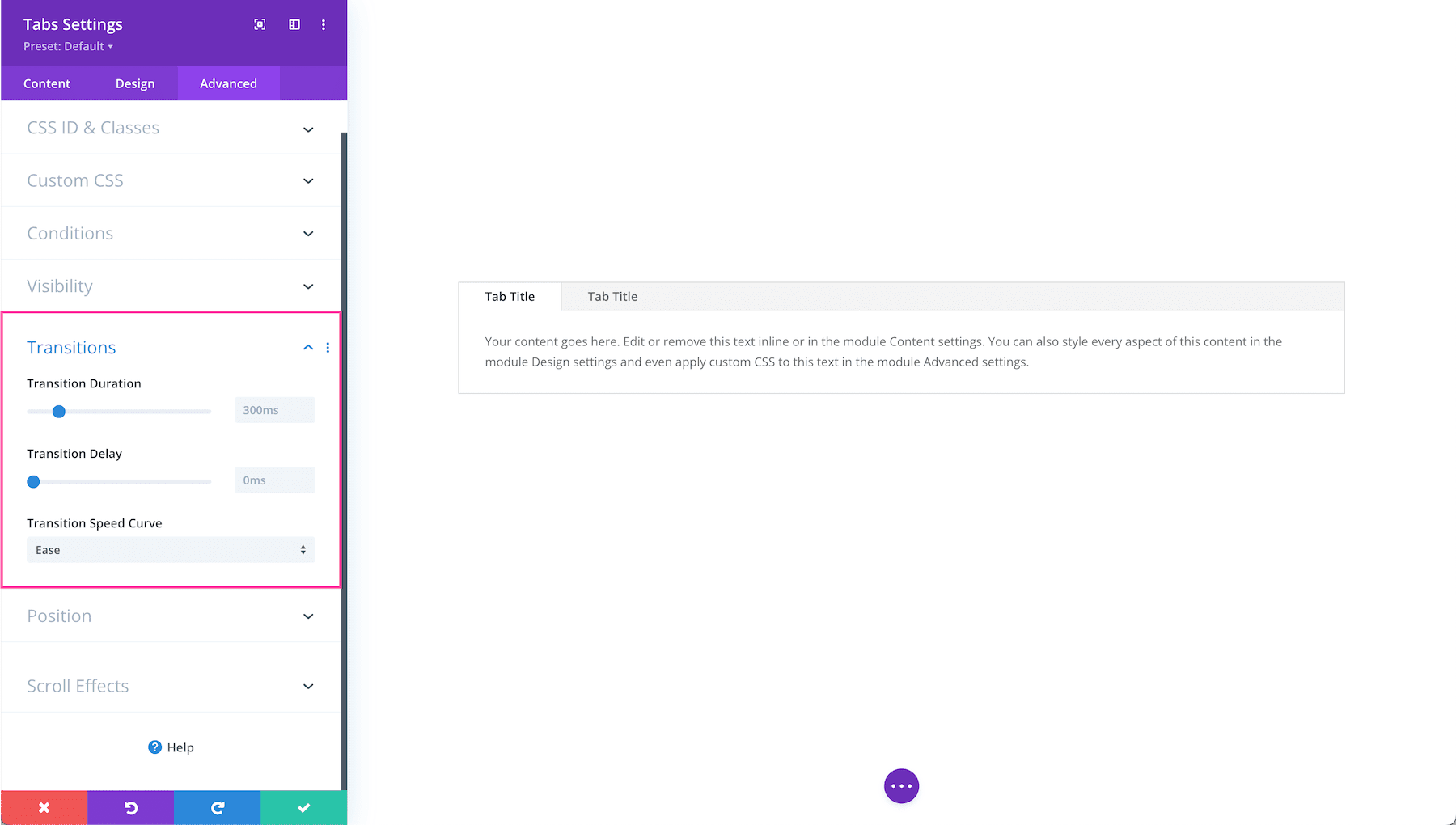
Task: Select the second Tab Title
Action: pyautogui.click(x=612, y=296)
